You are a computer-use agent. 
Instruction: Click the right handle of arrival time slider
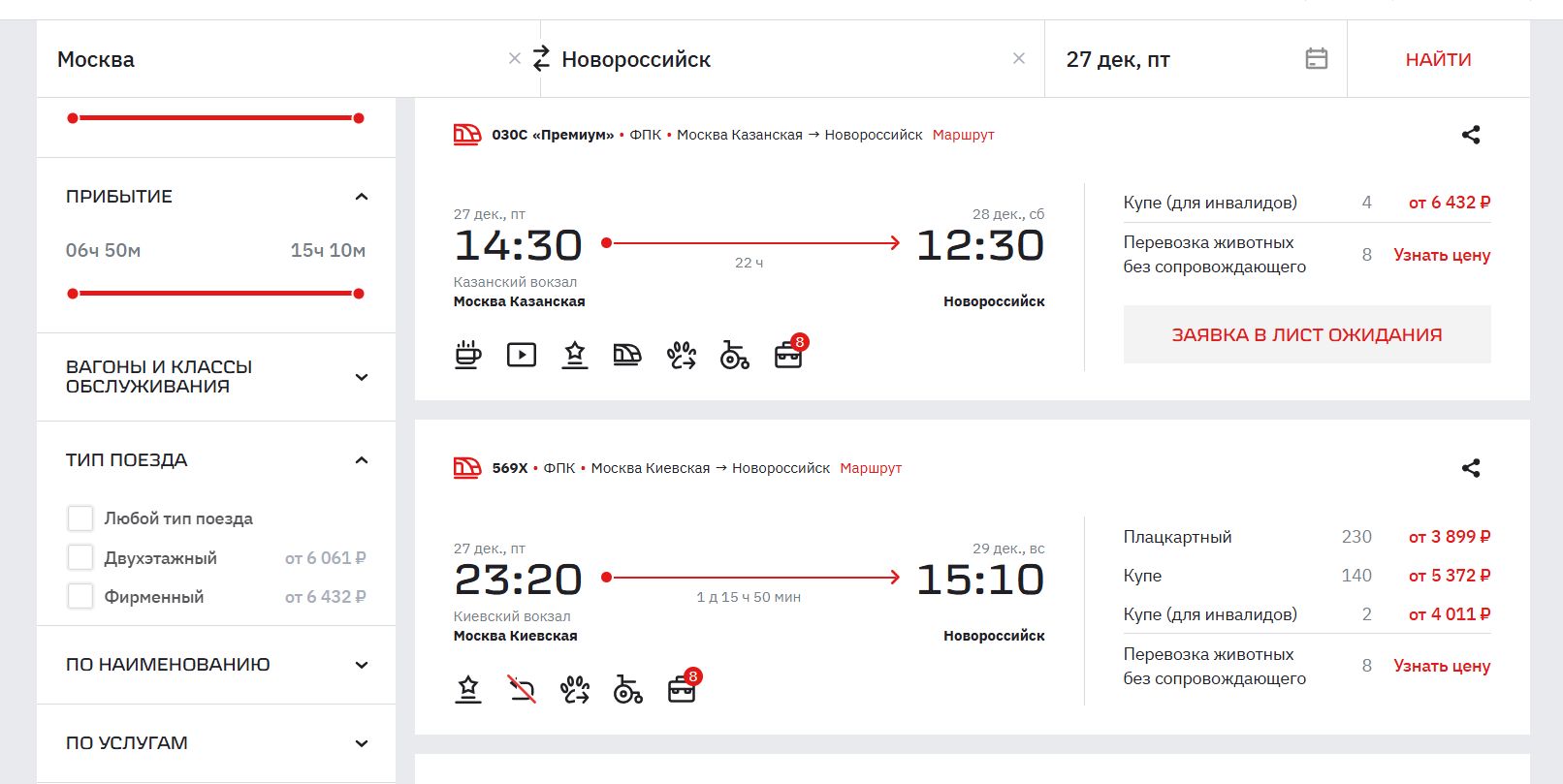click(x=359, y=294)
